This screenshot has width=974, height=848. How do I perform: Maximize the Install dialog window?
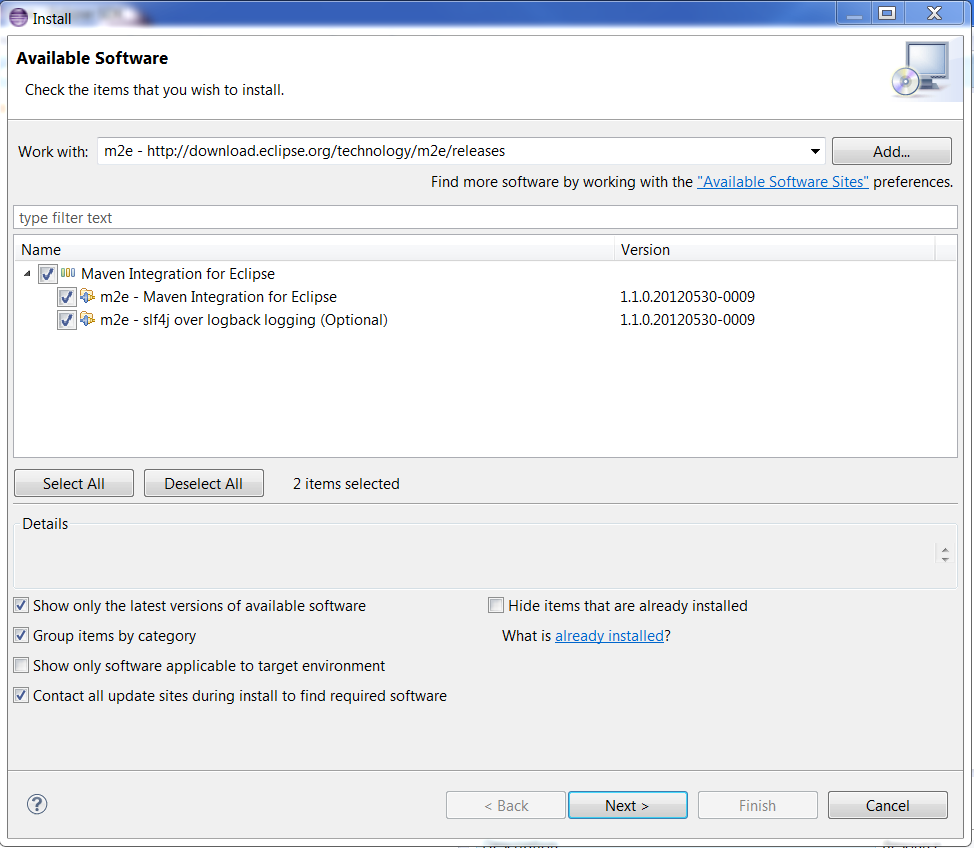(x=887, y=13)
